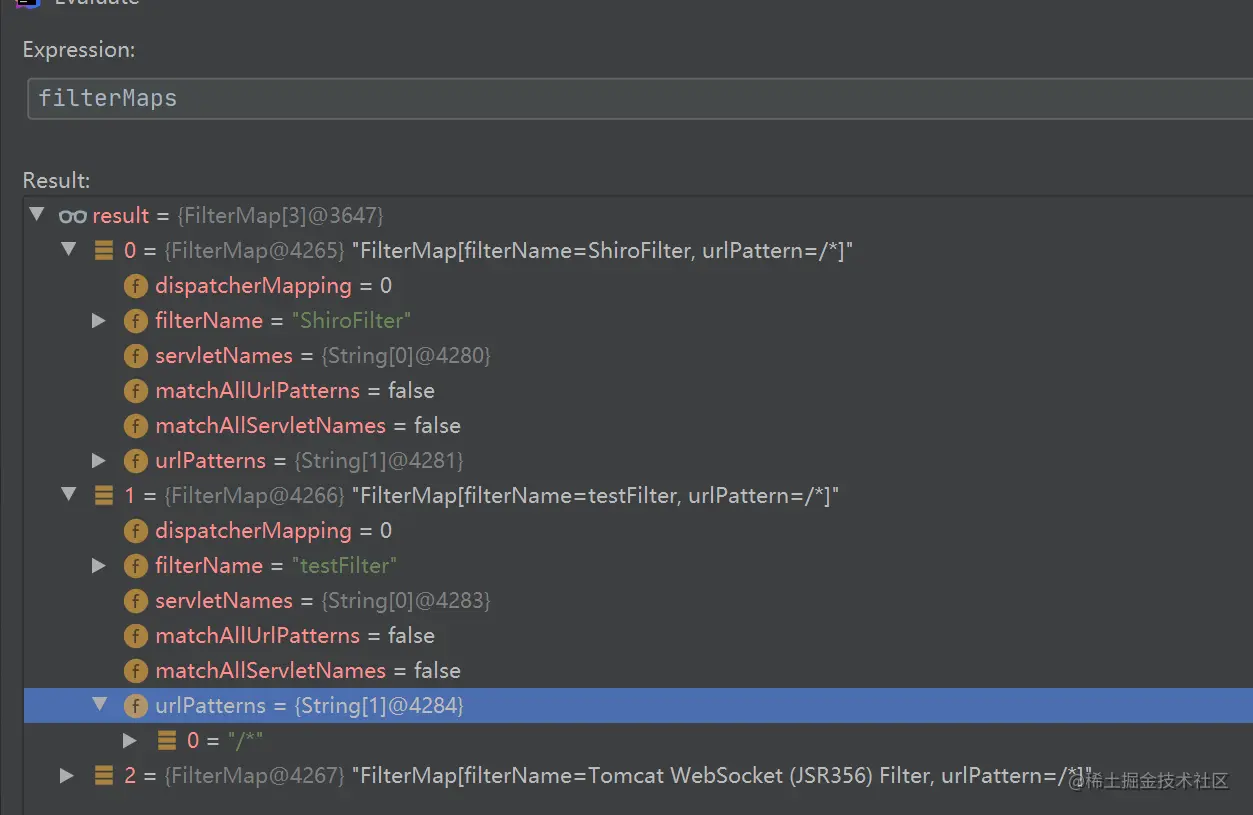
Task: Select dispatcherMapping = 0 under ShiroFilter
Action: 638,286
